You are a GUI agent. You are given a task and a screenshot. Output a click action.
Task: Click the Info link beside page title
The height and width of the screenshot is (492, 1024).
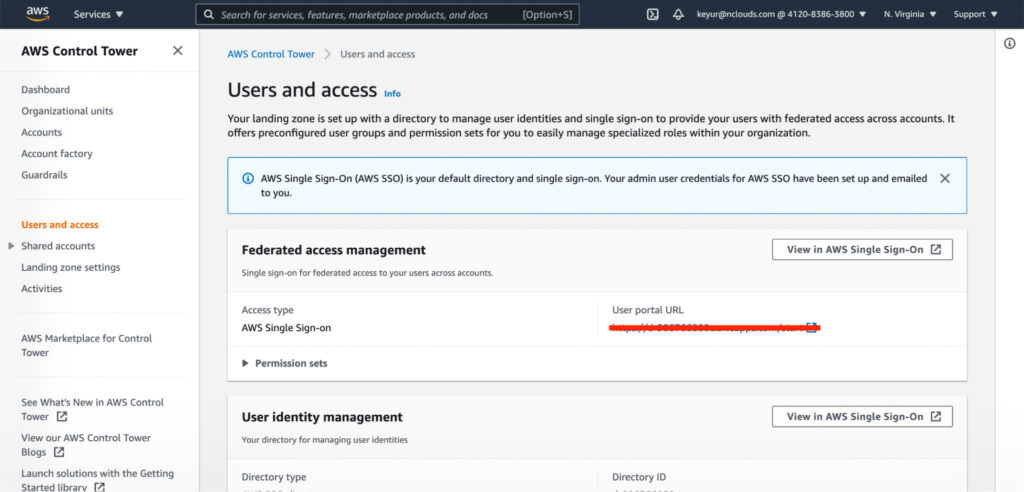point(392,94)
